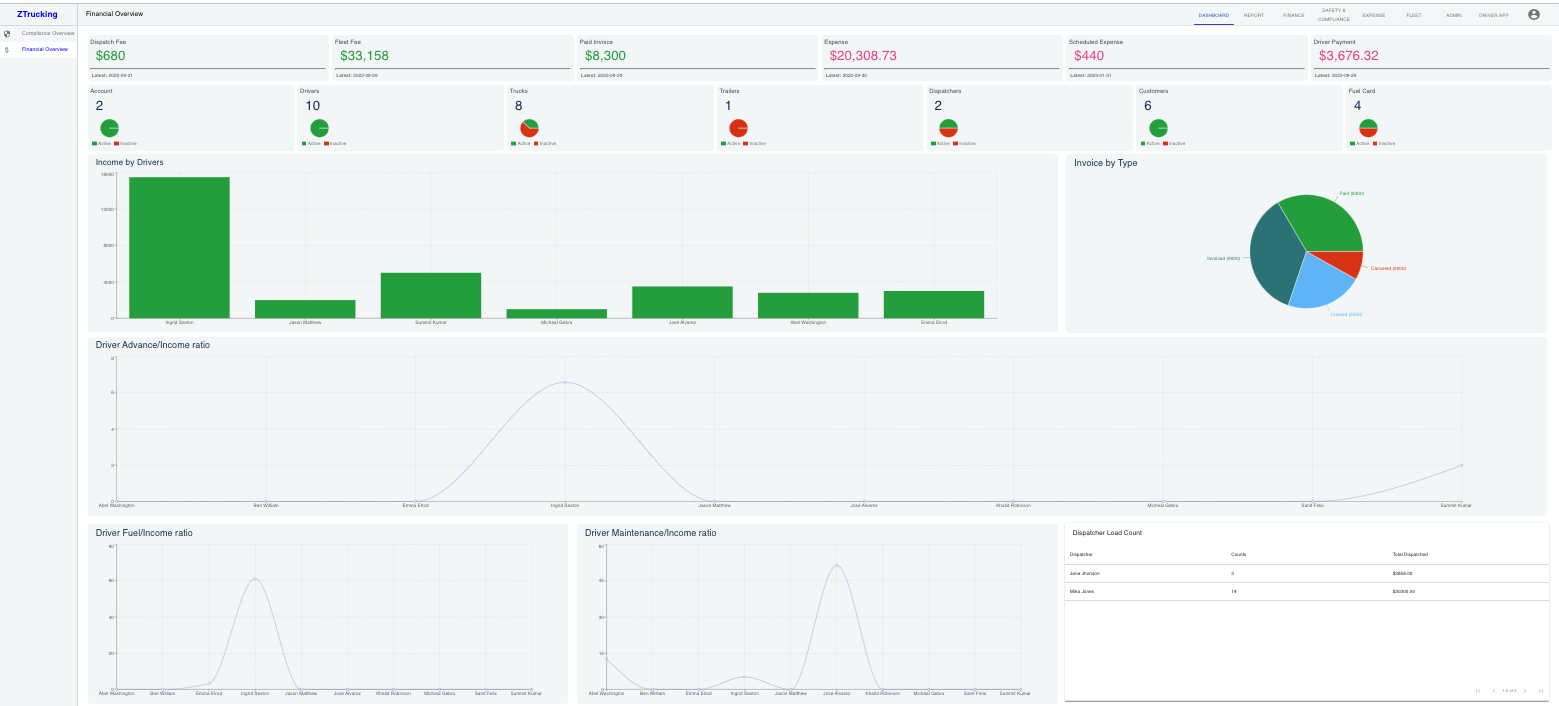Jump to last page of Dispatcher table
The height and width of the screenshot is (706, 1559).
pyautogui.click(x=1540, y=691)
